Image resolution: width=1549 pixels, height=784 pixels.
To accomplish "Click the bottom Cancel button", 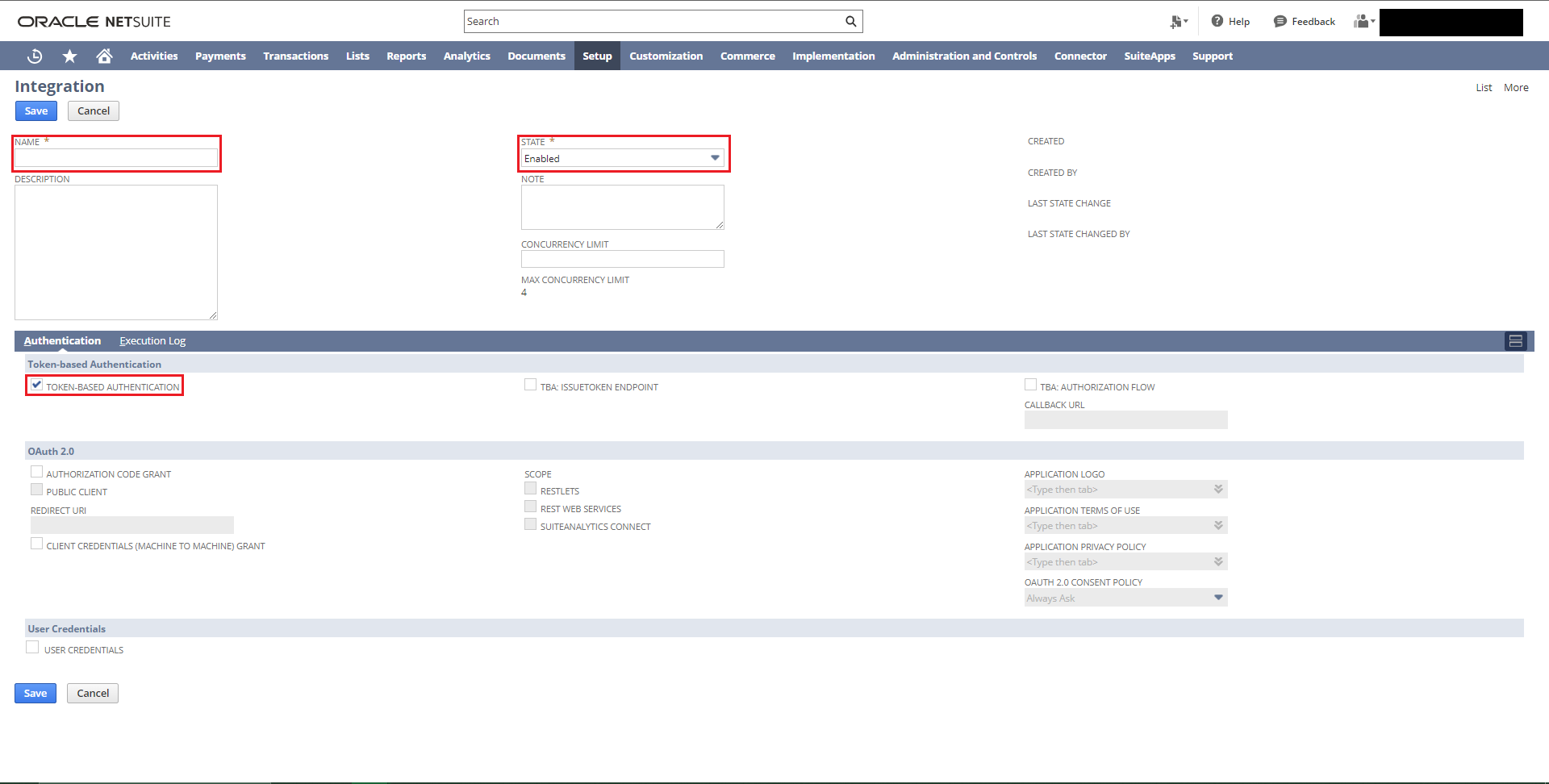I will click(93, 693).
